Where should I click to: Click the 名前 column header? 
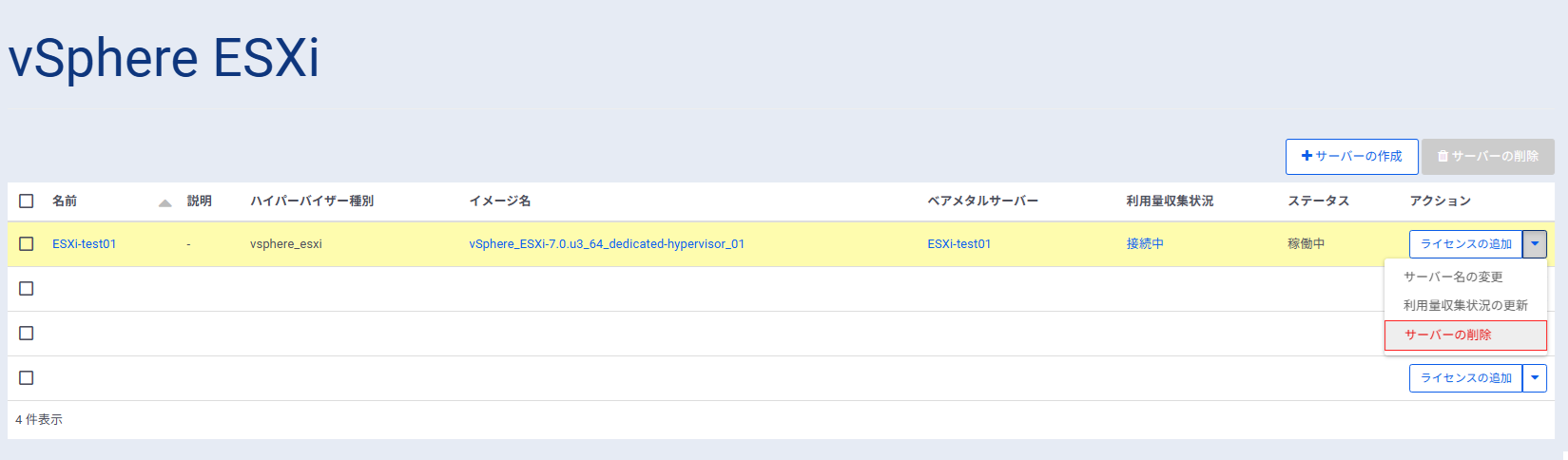coord(65,201)
